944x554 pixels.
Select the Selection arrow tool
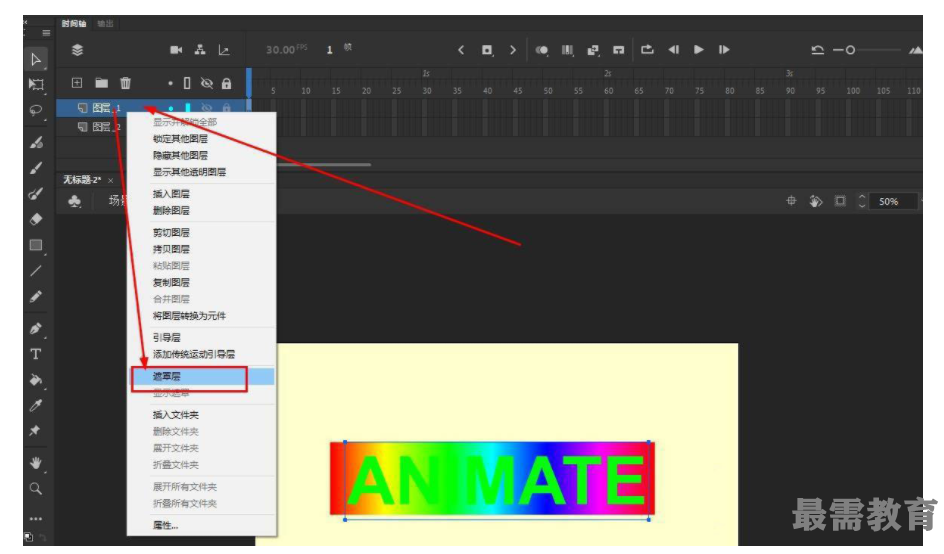pyautogui.click(x=36, y=59)
